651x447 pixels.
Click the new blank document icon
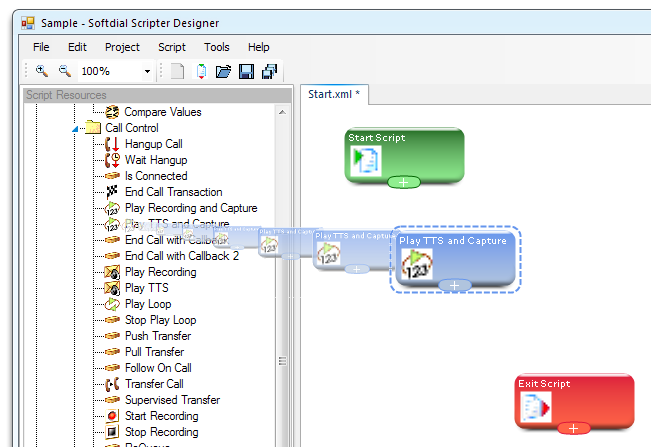click(177, 71)
